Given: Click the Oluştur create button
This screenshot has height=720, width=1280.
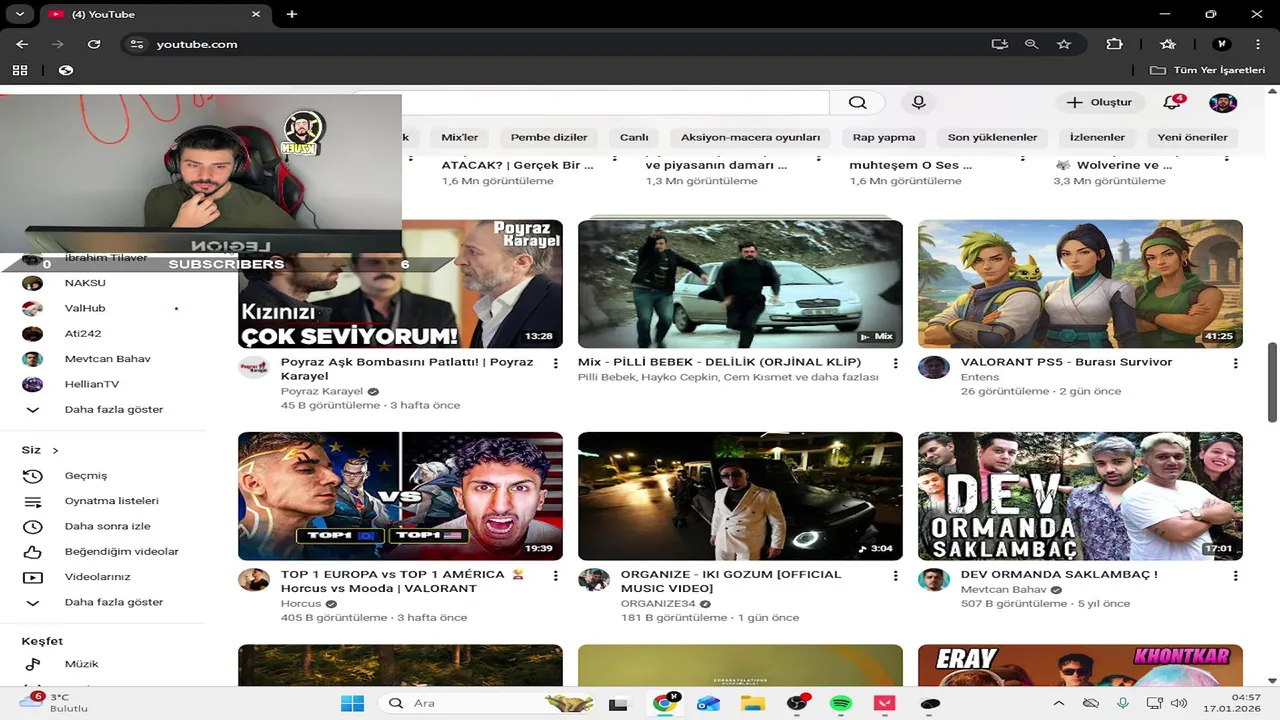Looking at the screenshot, I should point(1099,102).
